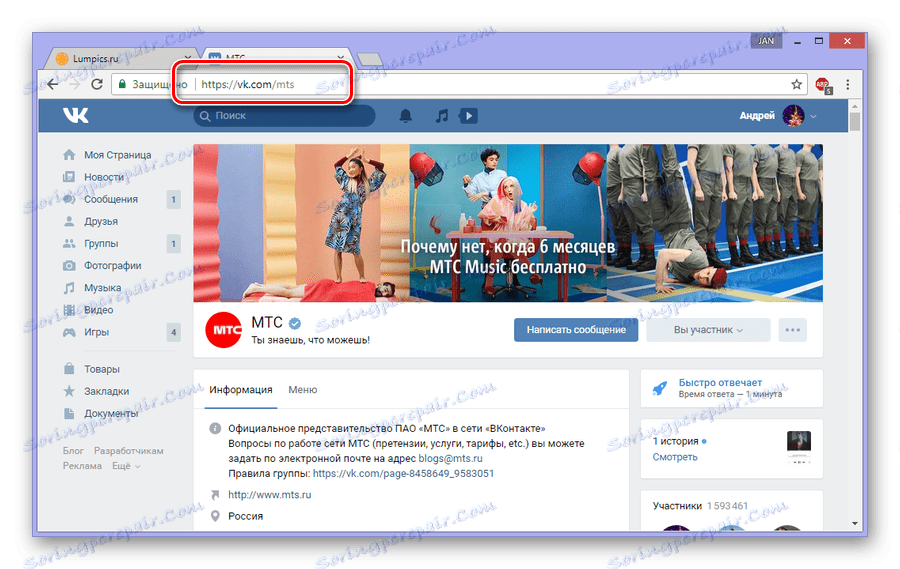Open the Разработчикам footer link
900x569 pixels.
click(x=129, y=451)
